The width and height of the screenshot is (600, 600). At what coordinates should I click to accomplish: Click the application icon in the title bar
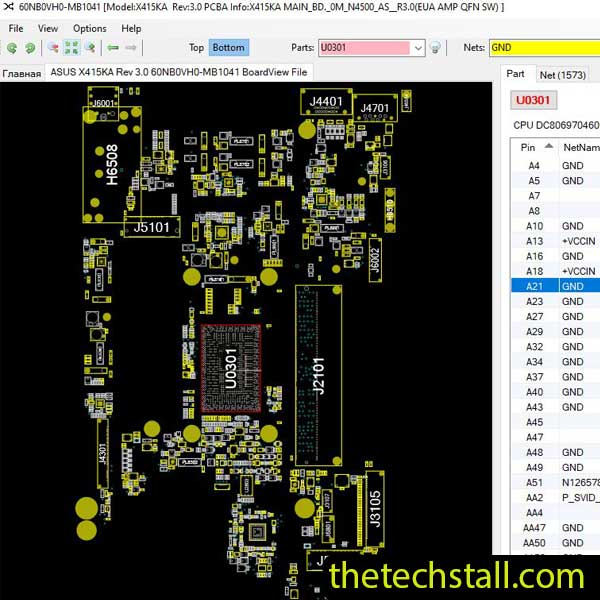point(8,7)
